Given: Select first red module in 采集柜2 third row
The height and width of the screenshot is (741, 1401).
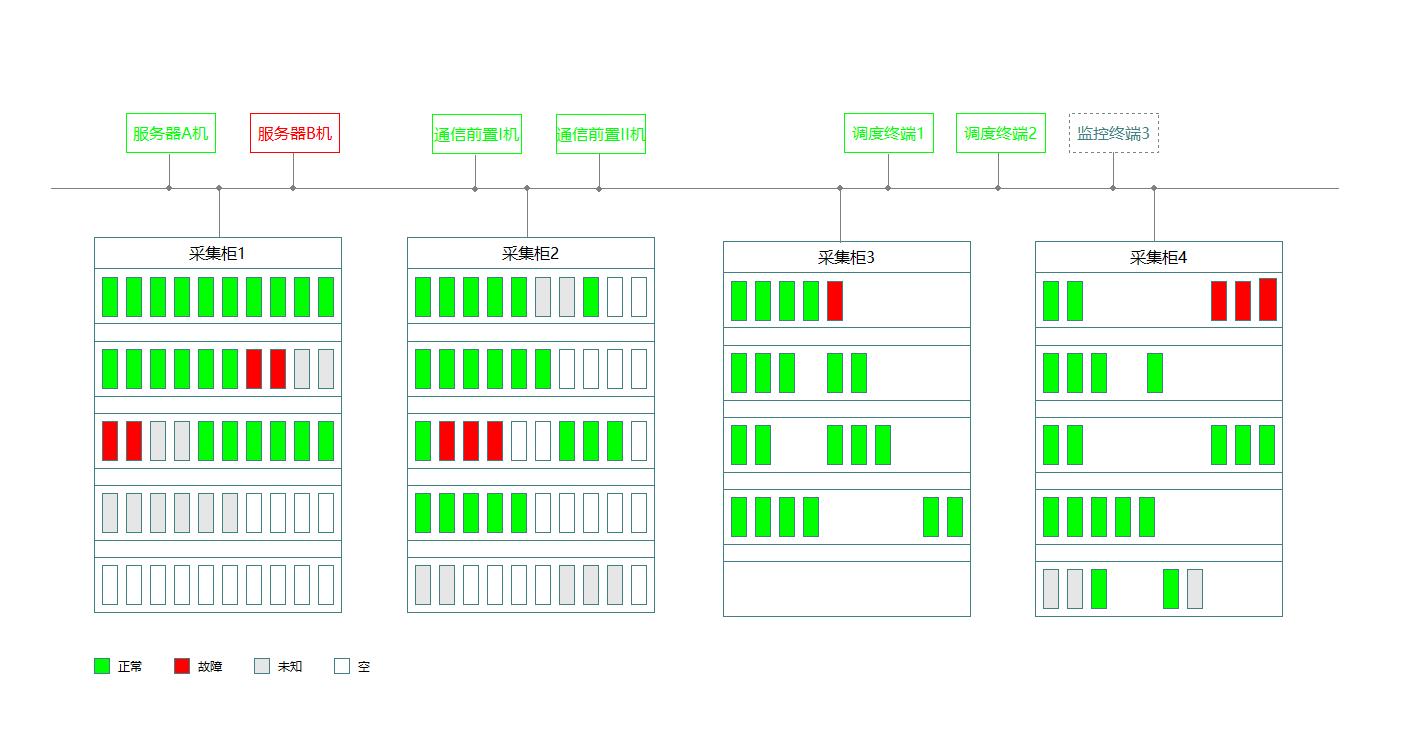Looking at the screenshot, I should click(447, 441).
